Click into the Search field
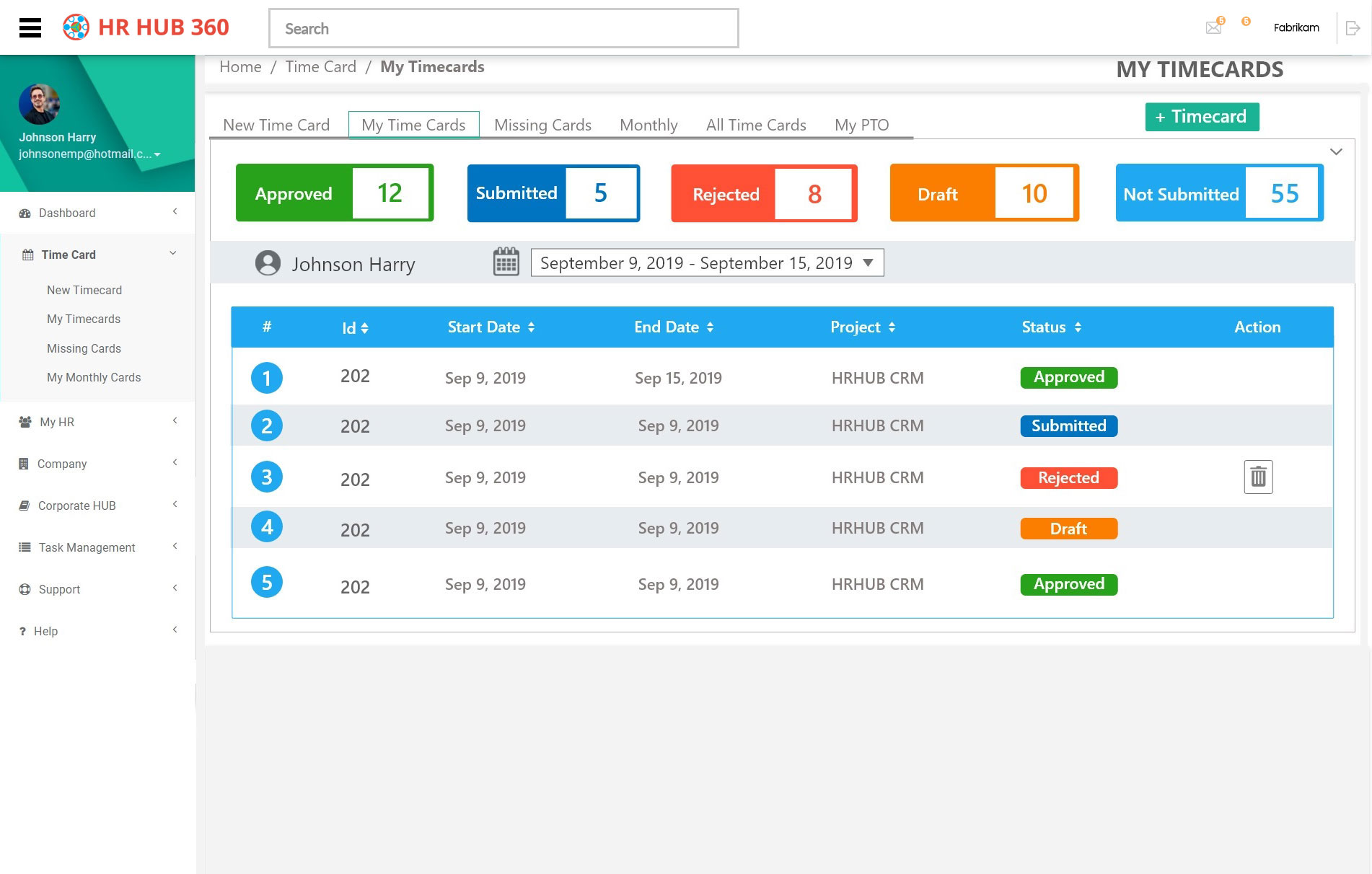This screenshot has height=874, width=1372. 503,29
